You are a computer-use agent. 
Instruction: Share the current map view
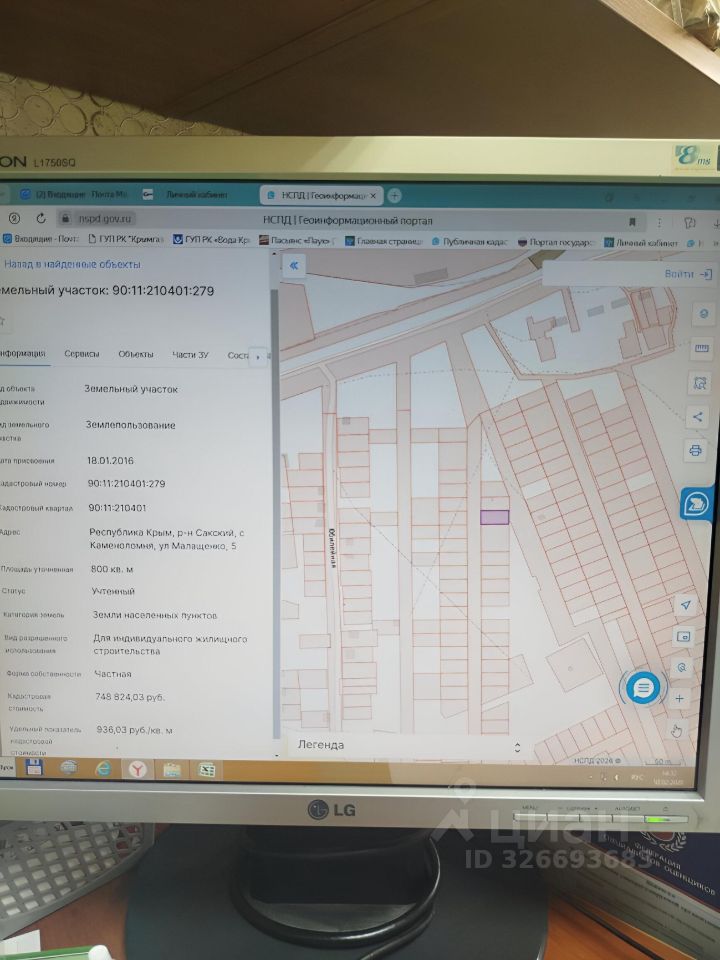697,417
